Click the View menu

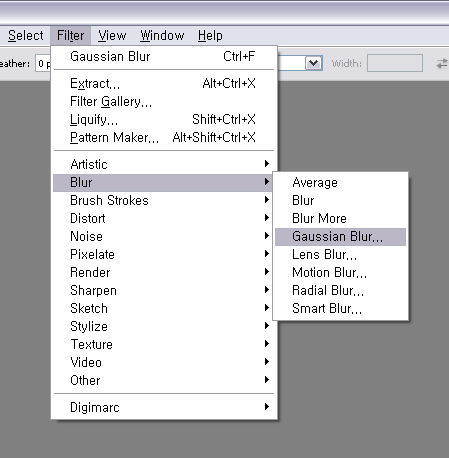point(112,35)
